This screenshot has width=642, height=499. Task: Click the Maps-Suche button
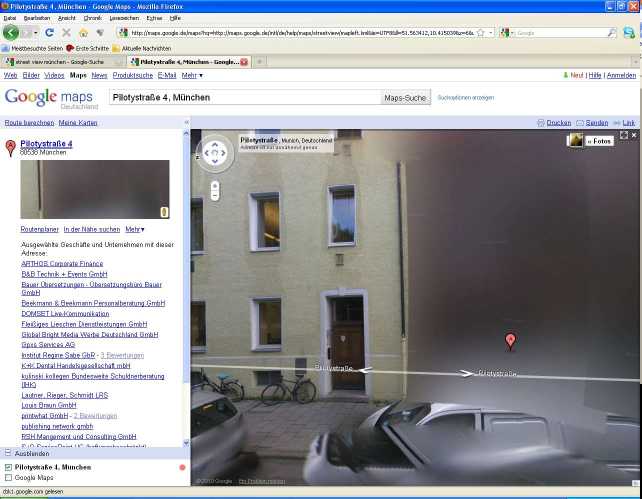[405, 98]
